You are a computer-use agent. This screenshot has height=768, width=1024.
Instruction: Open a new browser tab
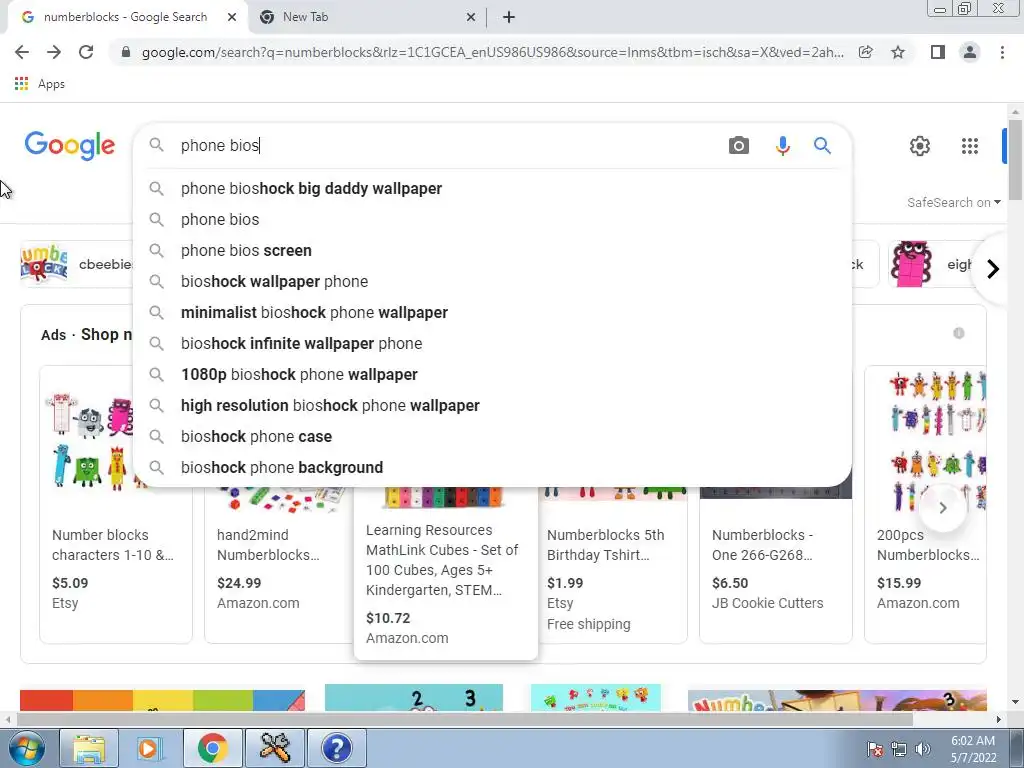(x=509, y=18)
